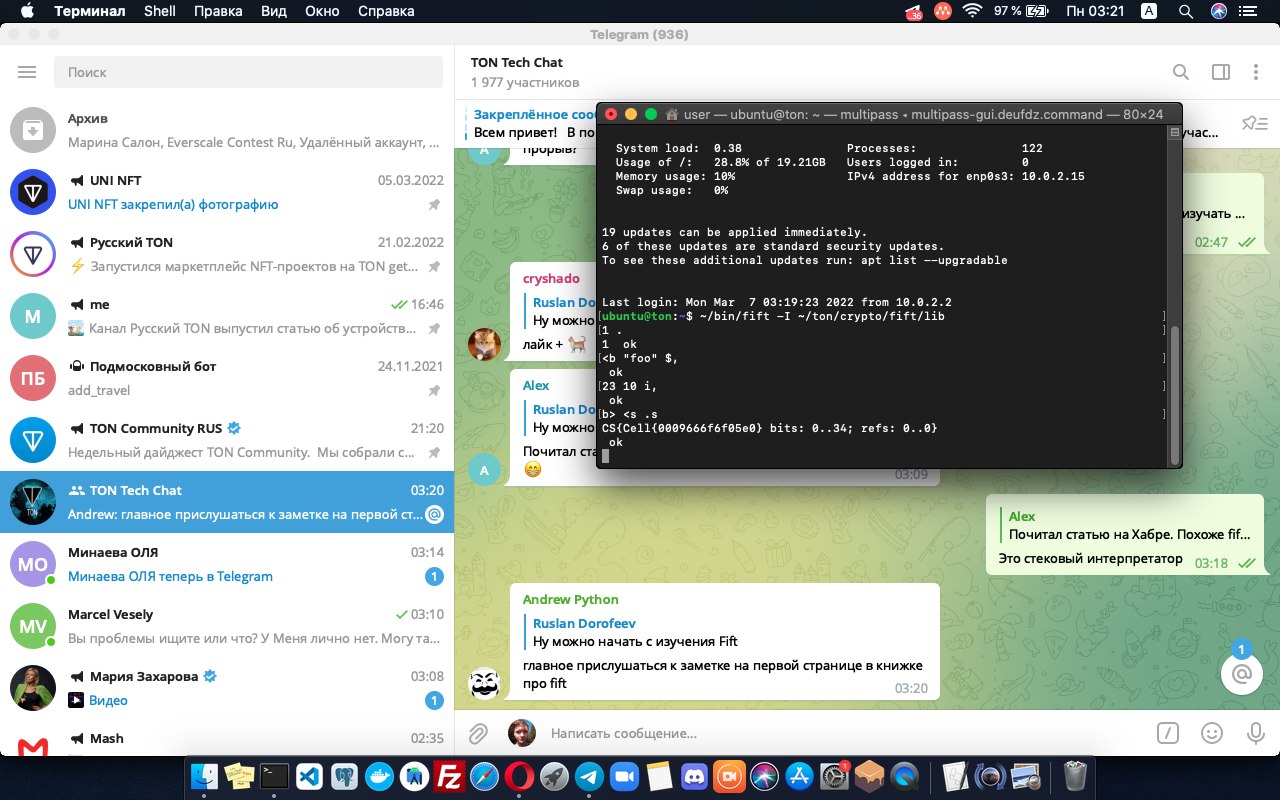
Task: Open Spotlight search
Action: 1185,11
